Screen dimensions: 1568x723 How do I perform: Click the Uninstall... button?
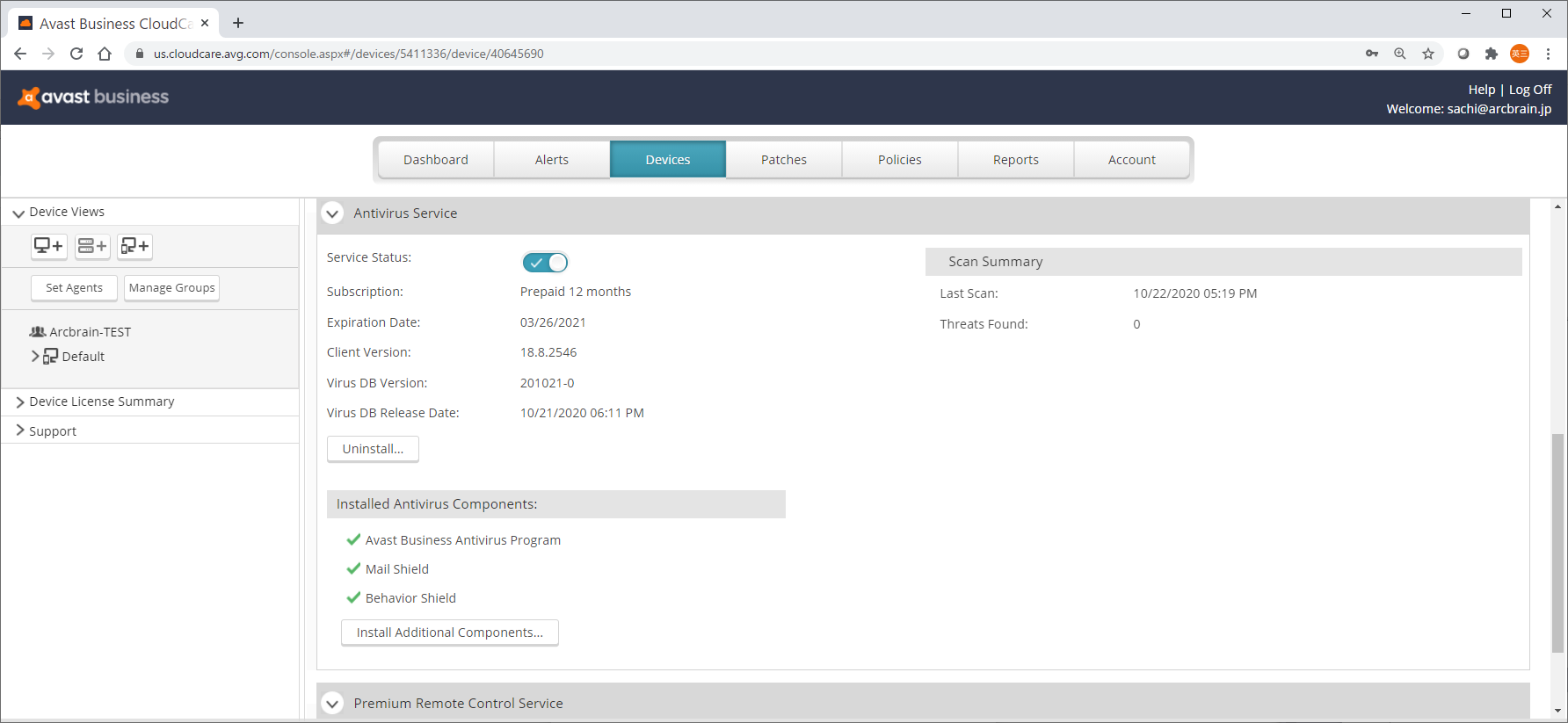[373, 449]
